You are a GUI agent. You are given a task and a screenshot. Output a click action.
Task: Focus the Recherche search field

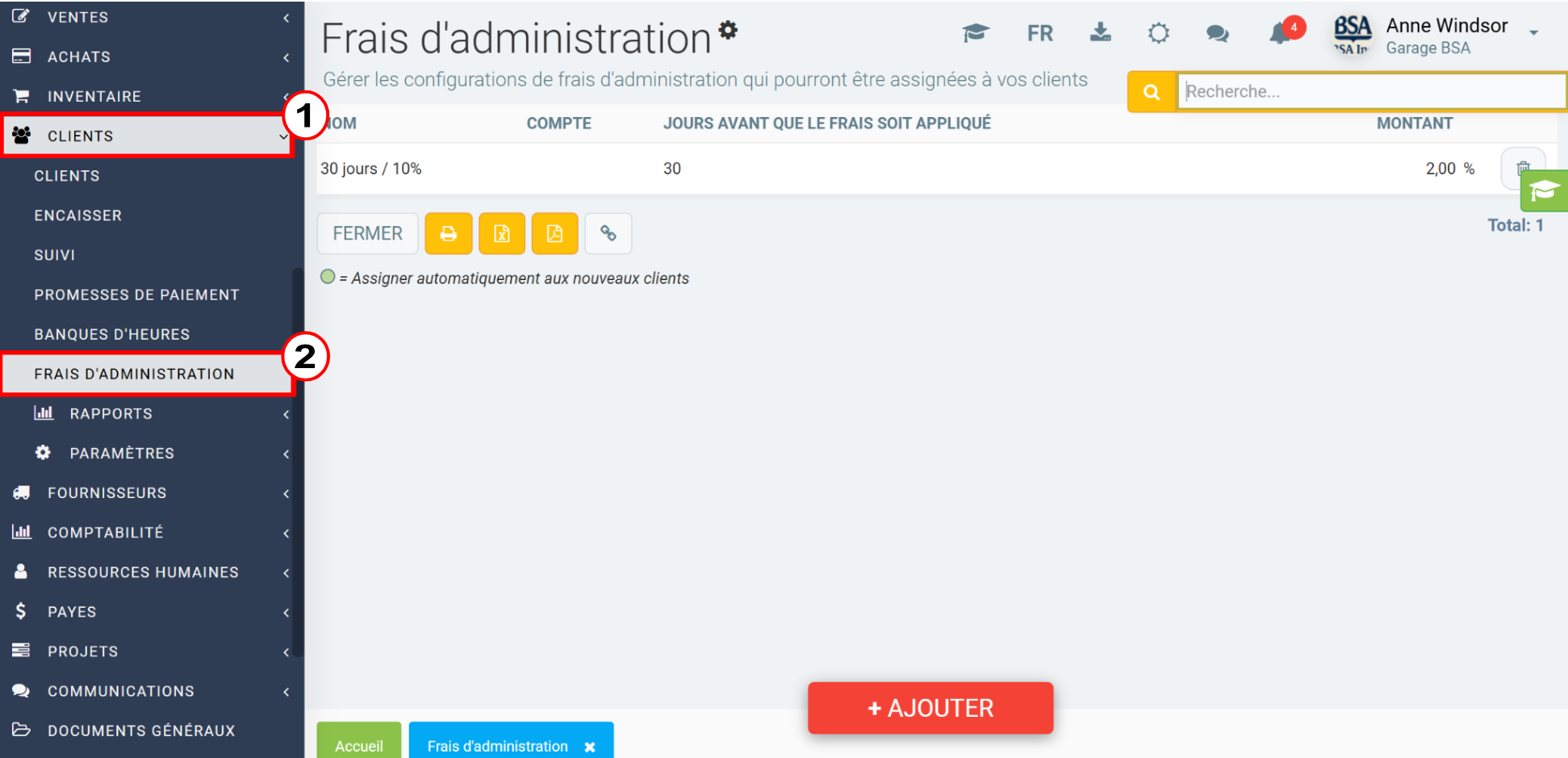[1371, 91]
